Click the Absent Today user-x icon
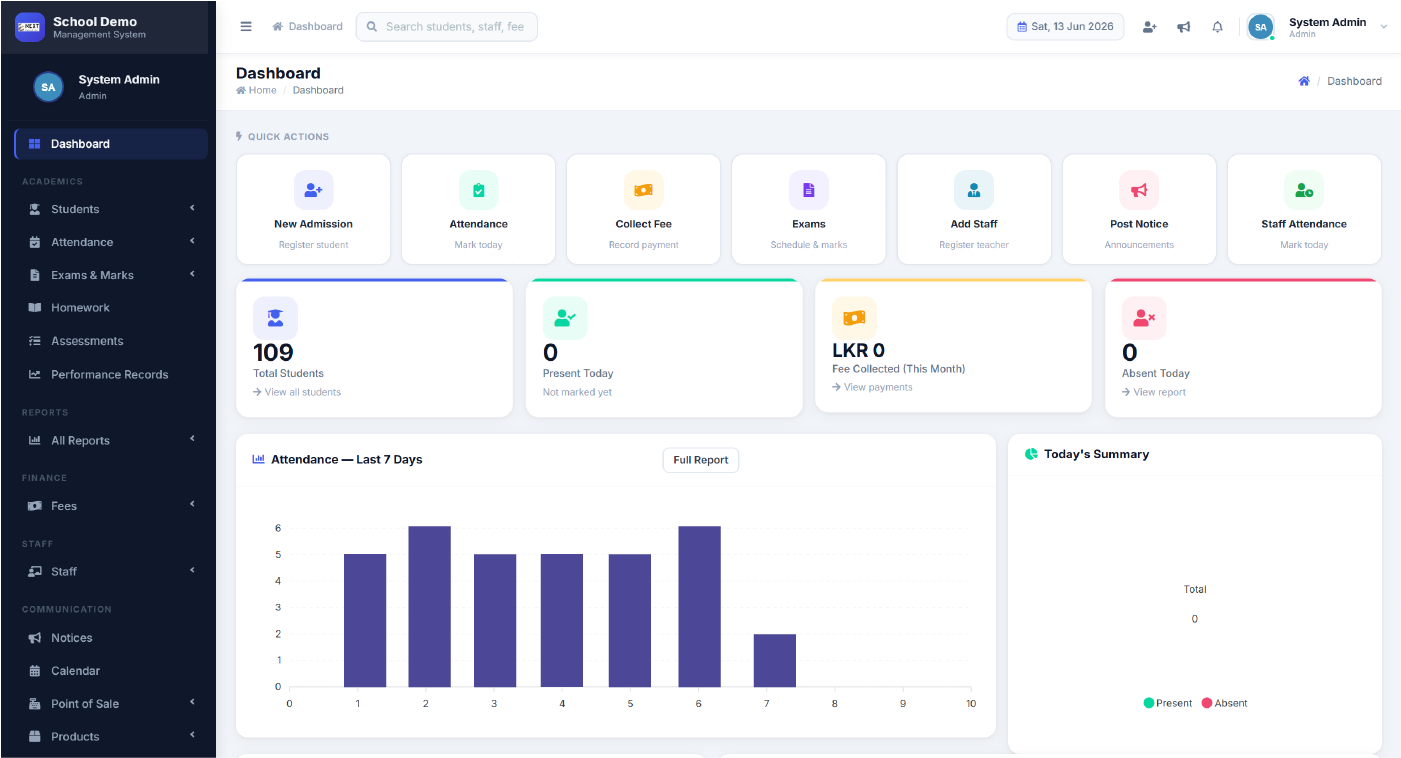Image resolution: width=1401 pixels, height=758 pixels. (x=1144, y=318)
